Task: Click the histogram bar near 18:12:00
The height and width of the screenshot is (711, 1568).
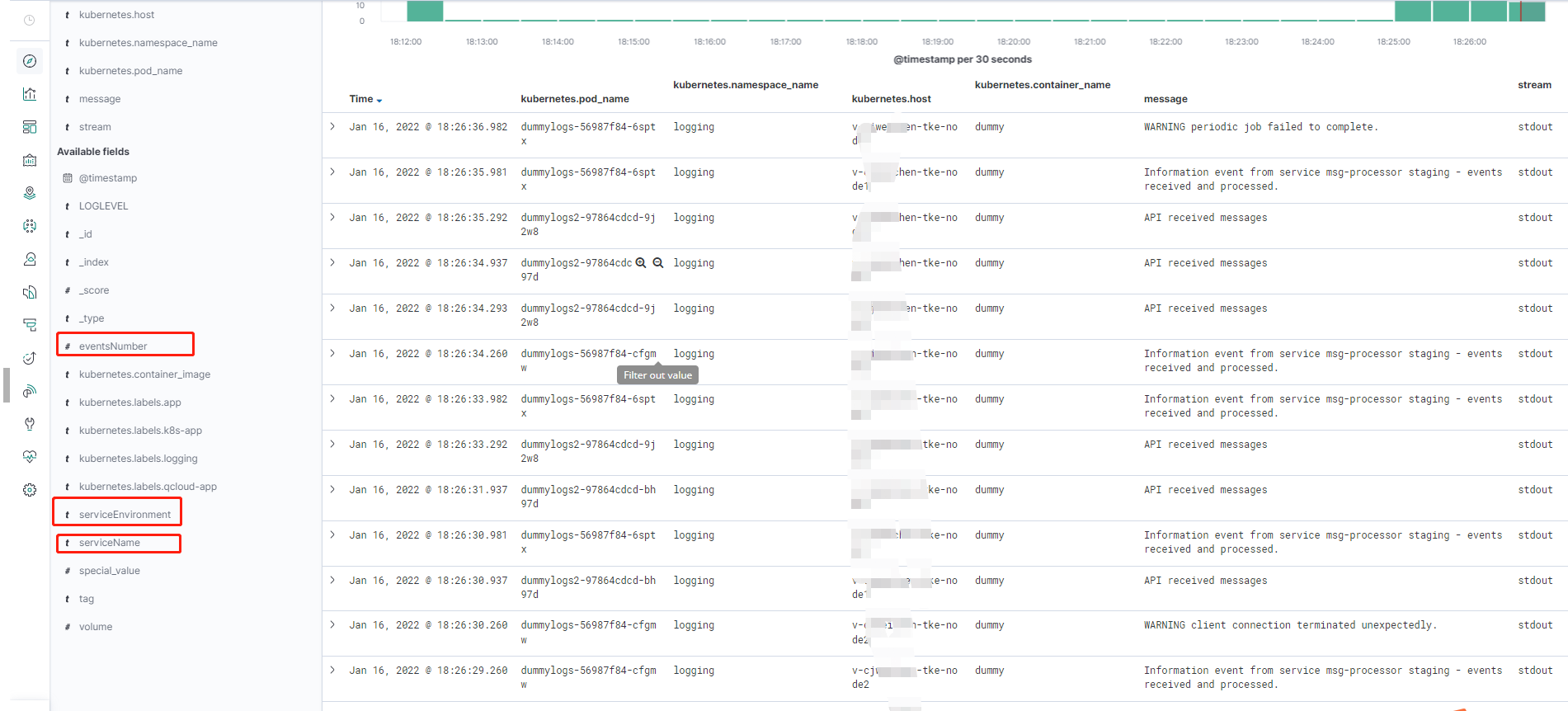Action: 425,11
